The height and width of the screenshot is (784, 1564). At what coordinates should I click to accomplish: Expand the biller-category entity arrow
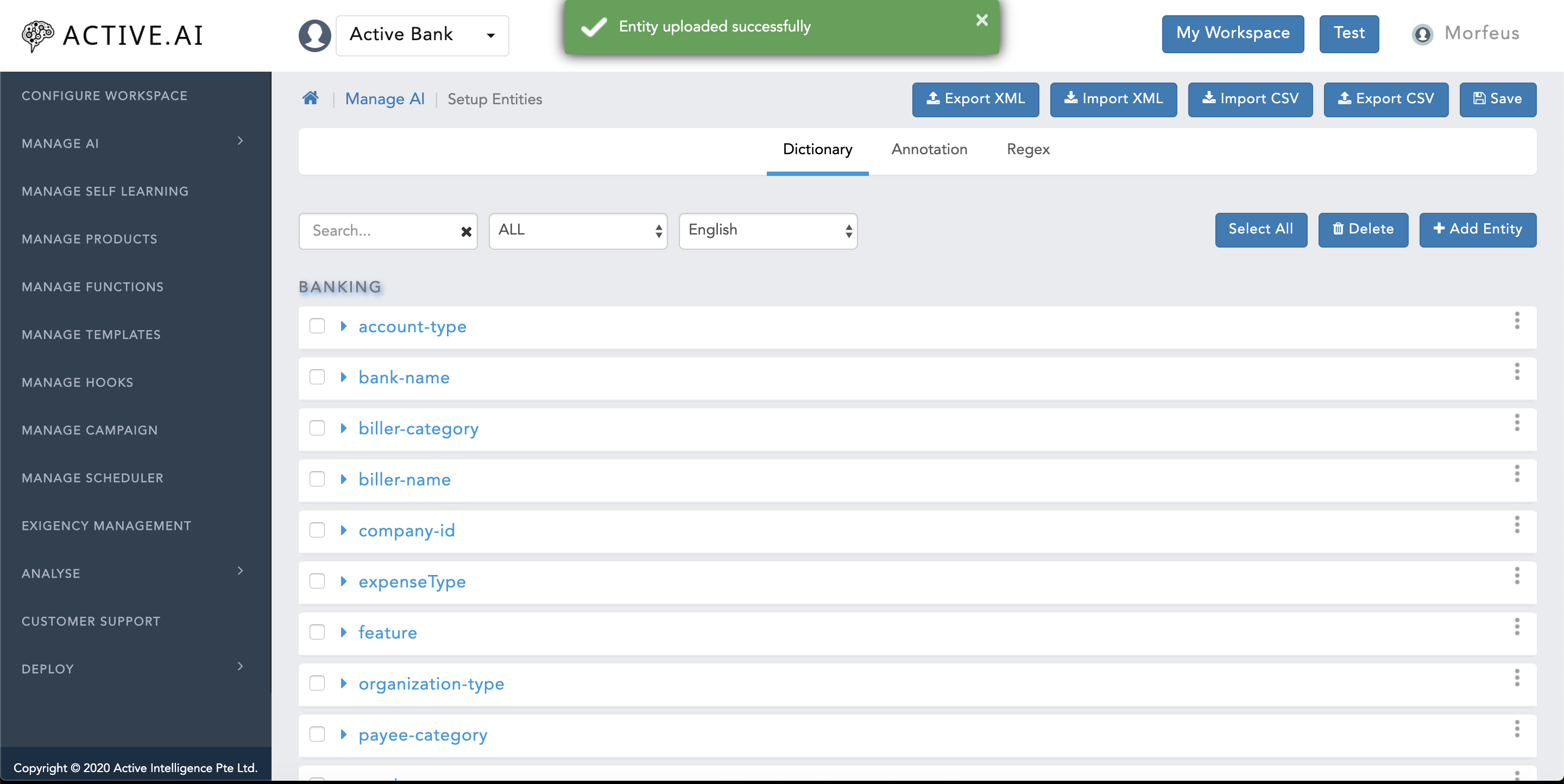[344, 428]
